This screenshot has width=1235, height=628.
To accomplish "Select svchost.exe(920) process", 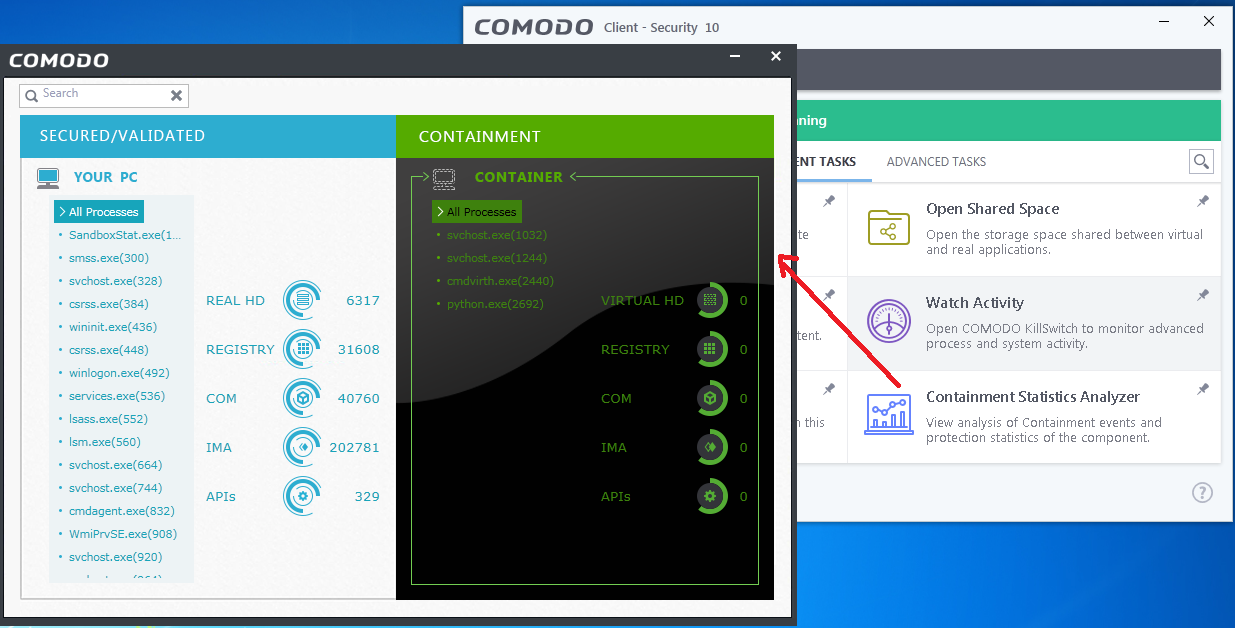I will coord(115,557).
